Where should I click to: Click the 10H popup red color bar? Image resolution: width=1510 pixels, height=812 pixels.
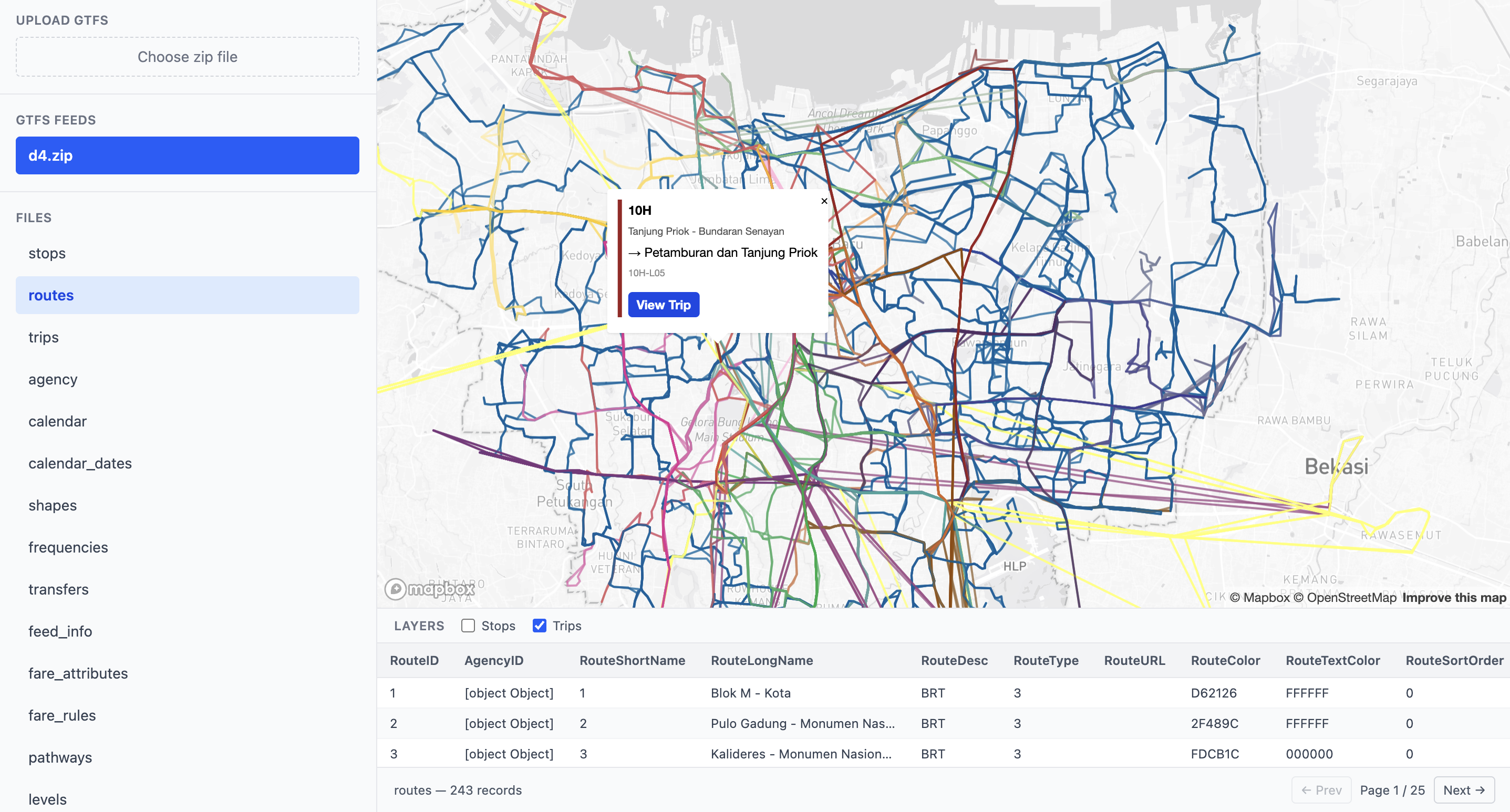(x=619, y=258)
